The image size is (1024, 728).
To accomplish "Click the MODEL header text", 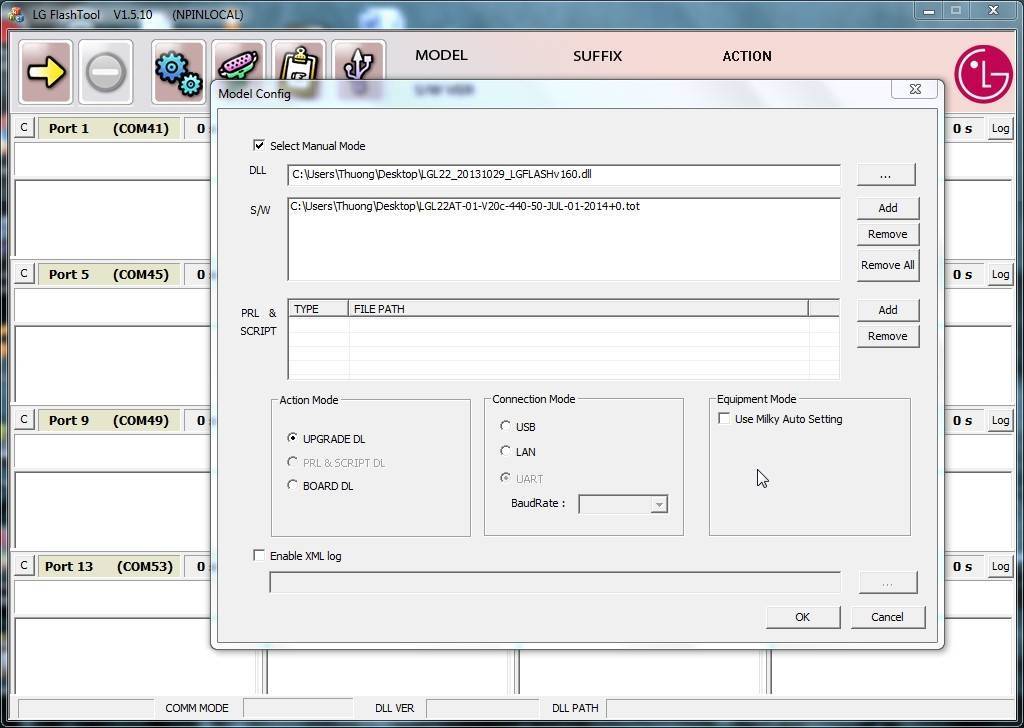I will click(x=441, y=55).
